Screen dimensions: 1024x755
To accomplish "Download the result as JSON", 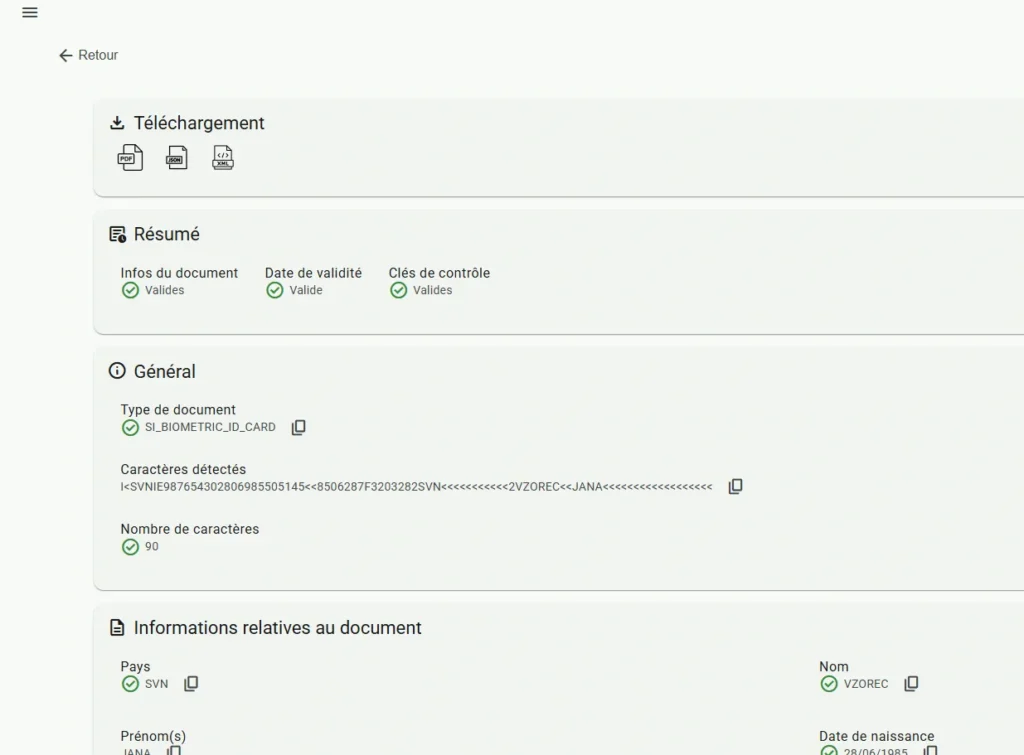I will (177, 157).
